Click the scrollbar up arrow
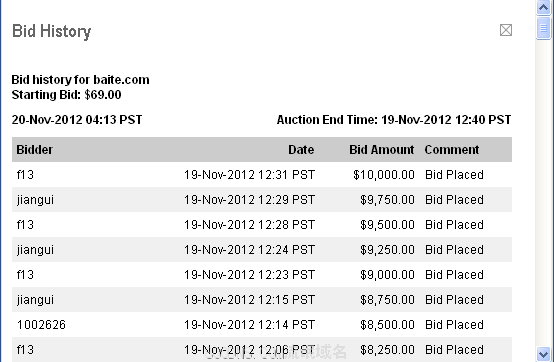The height and width of the screenshot is (362, 554). 543,7
